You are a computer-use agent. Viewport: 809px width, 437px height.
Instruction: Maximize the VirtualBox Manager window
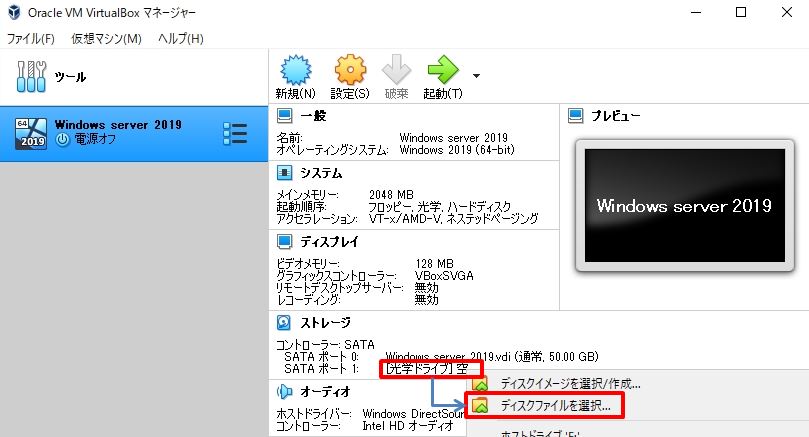tap(741, 12)
